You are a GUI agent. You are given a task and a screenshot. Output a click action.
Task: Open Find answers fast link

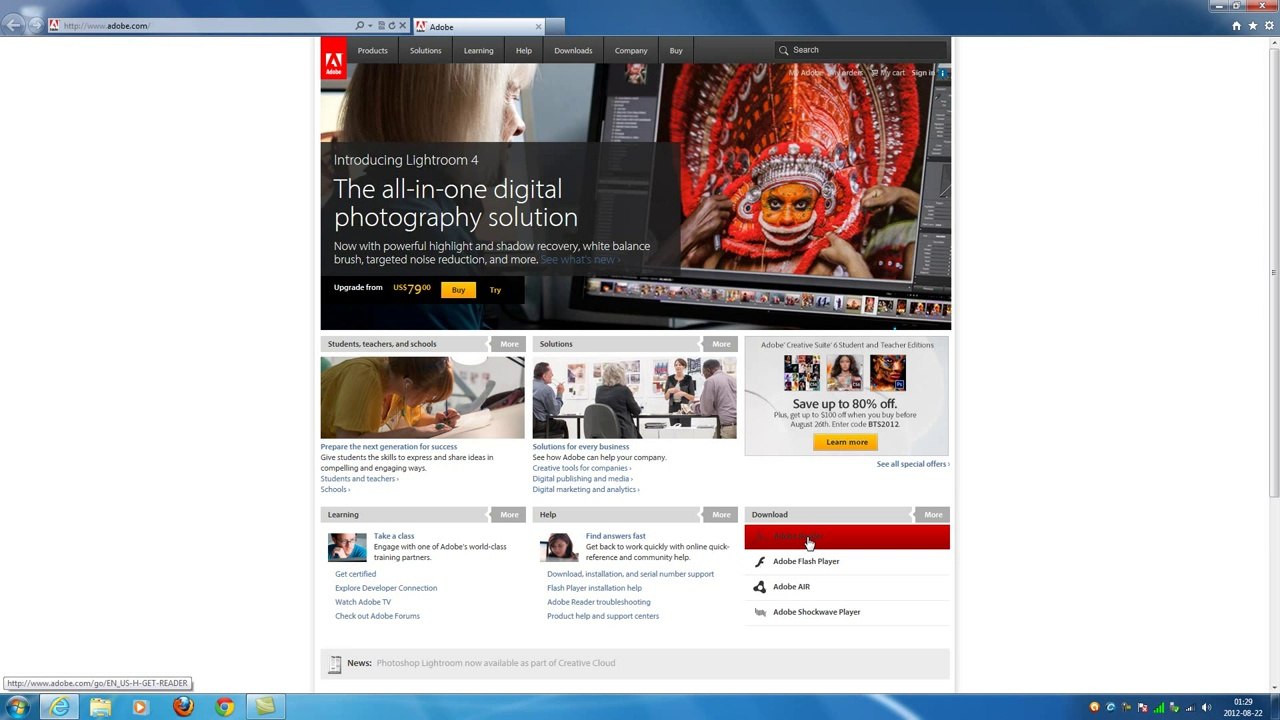[x=616, y=536]
